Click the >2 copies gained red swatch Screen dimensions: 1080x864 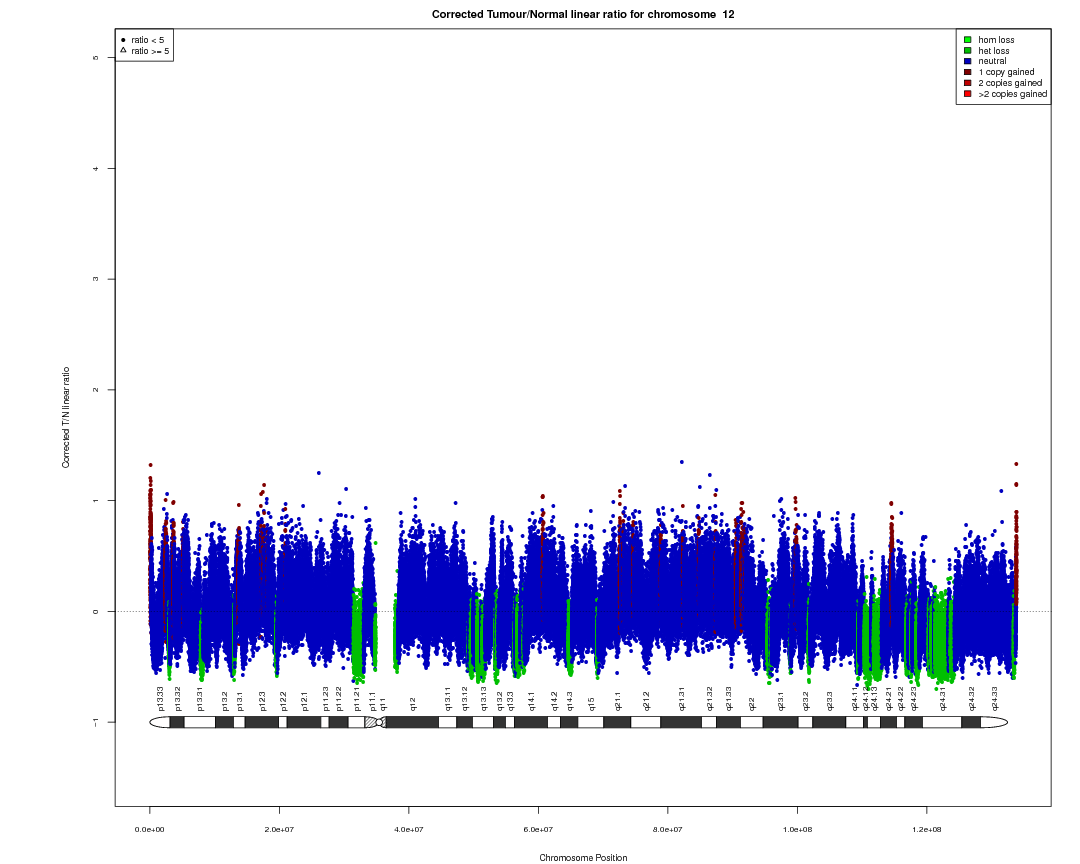pos(968,94)
